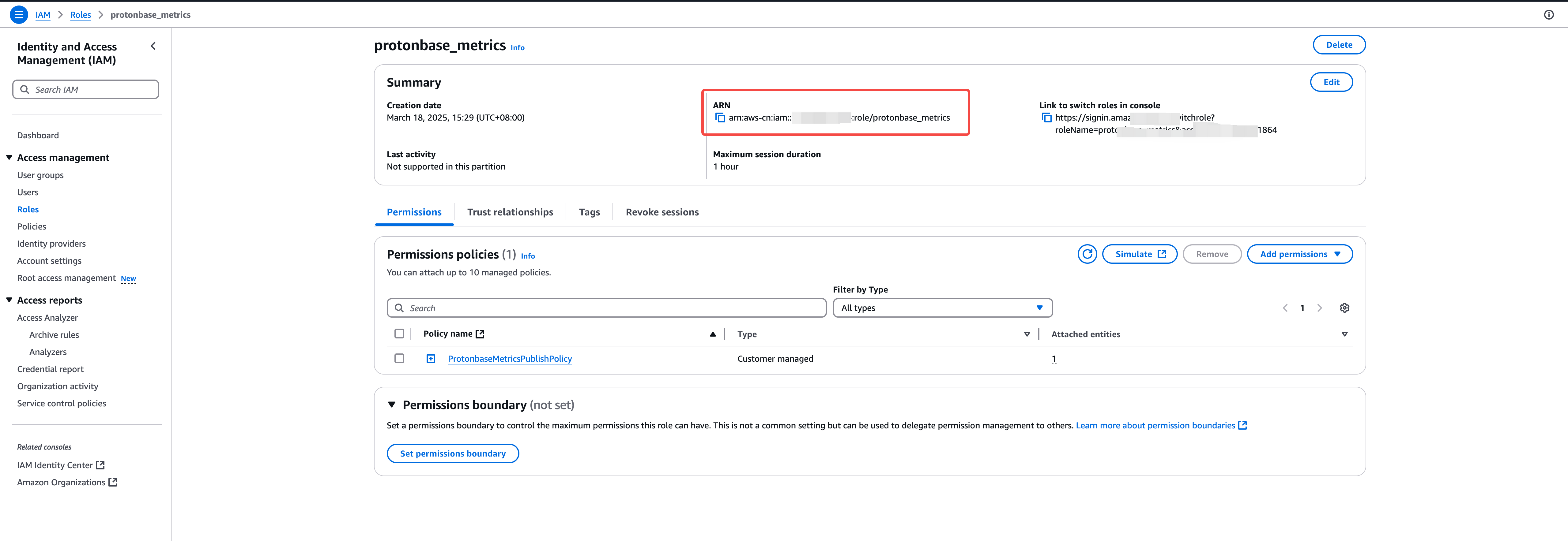Sort by Attached entities column arrow
Viewport: 1568px width, 541px height.
pos(1345,334)
